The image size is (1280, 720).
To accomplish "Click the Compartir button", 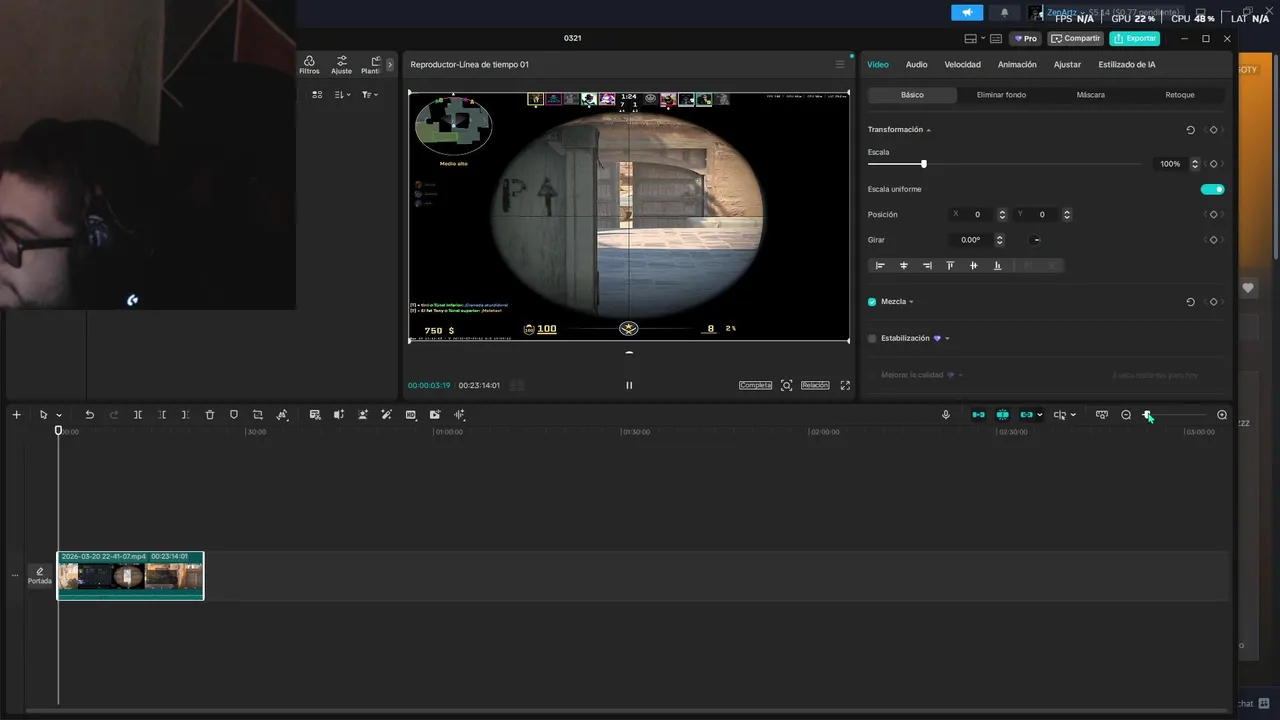I will click(1076, 38).
